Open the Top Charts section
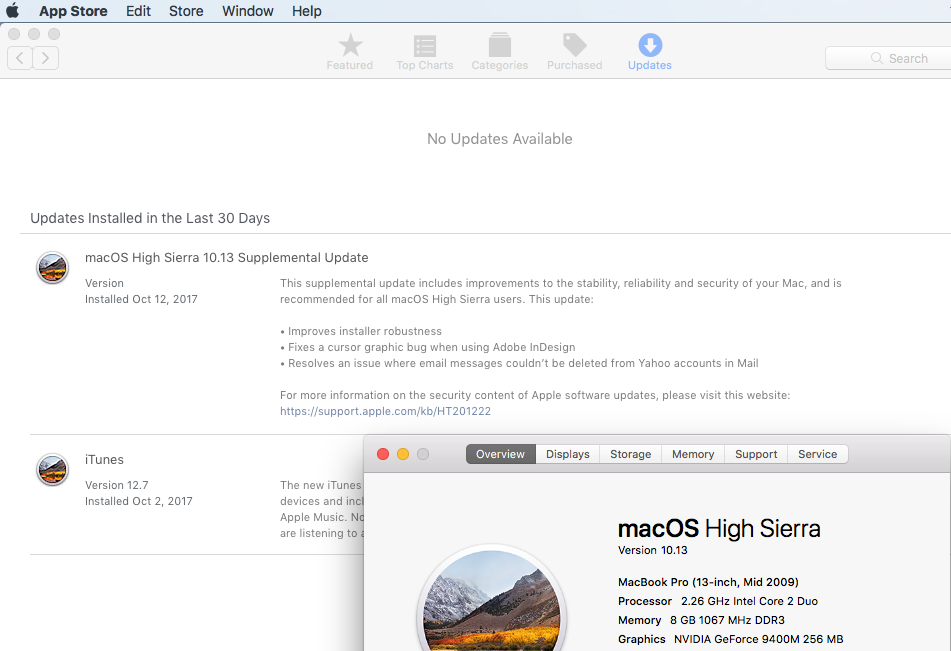The width and height of the screenshot is (951, 651). [425, 52]
